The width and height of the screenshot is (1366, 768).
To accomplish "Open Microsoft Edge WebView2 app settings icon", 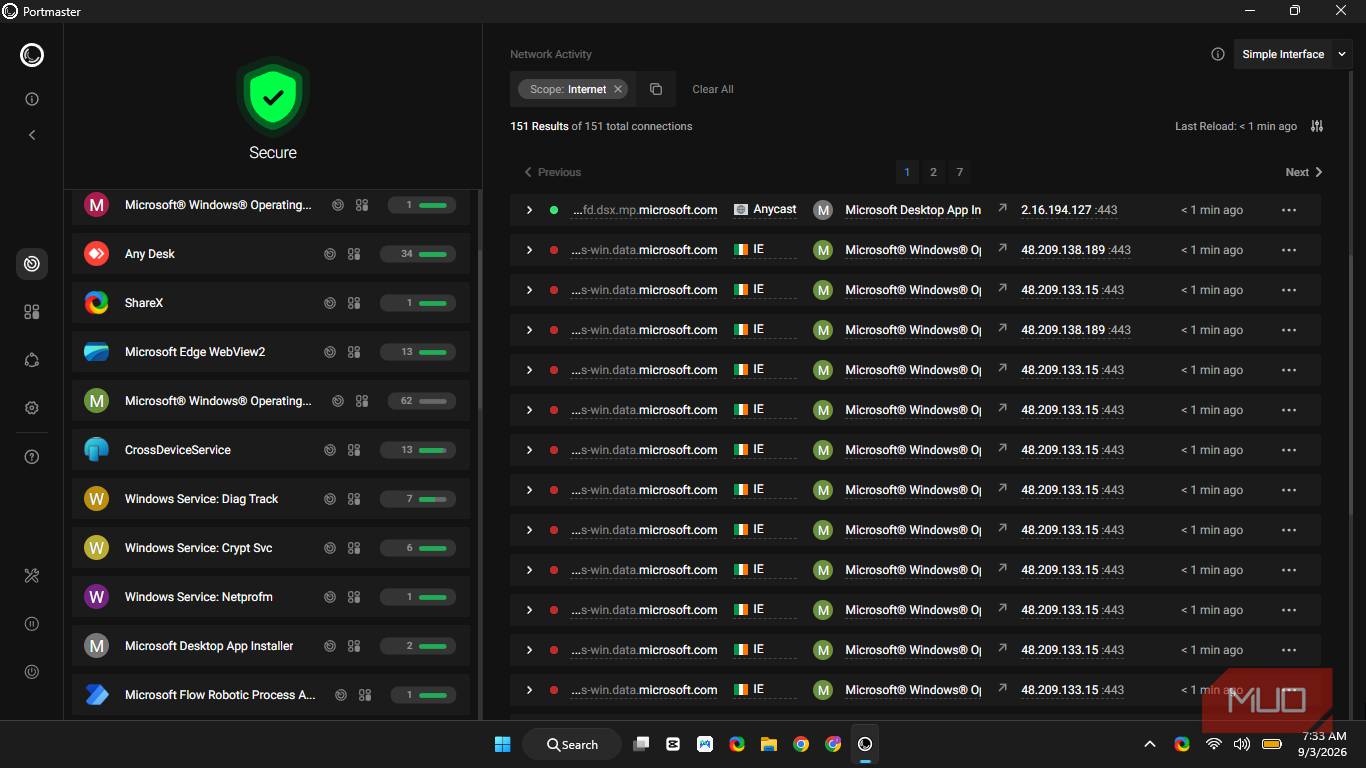I will tap(354, 352).
